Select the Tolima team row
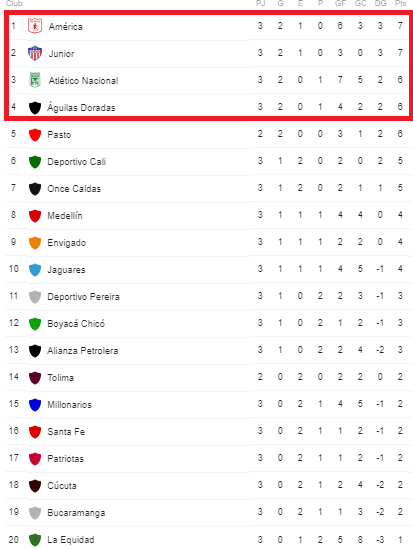The width and height of the screenshot is (413, 549). 209,377
